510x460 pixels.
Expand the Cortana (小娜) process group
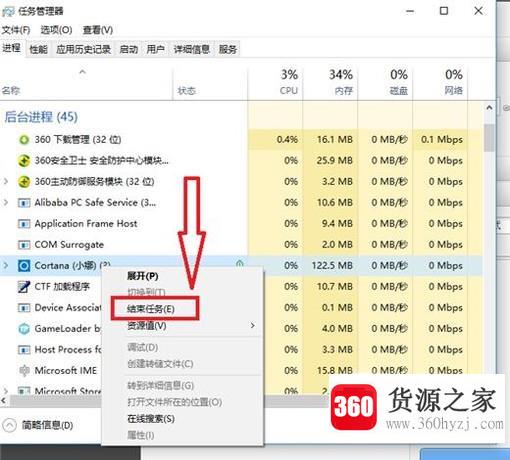(6, 266)
